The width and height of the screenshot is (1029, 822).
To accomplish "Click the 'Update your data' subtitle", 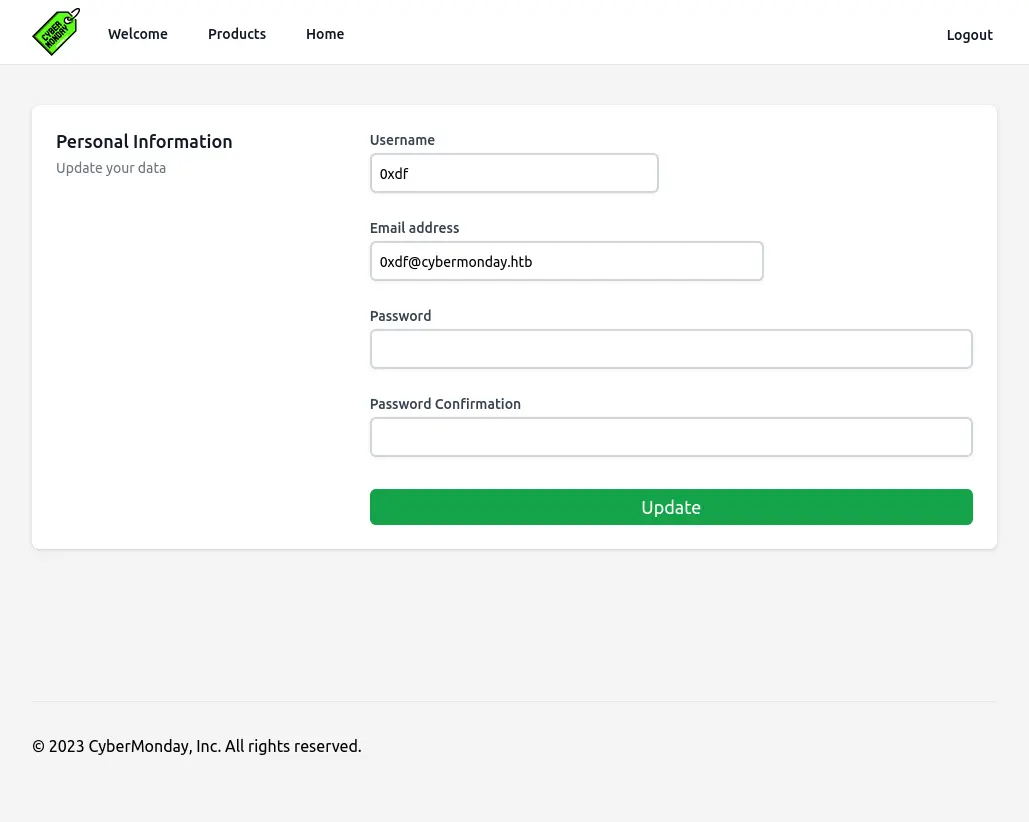I will [x=111, y=168].
